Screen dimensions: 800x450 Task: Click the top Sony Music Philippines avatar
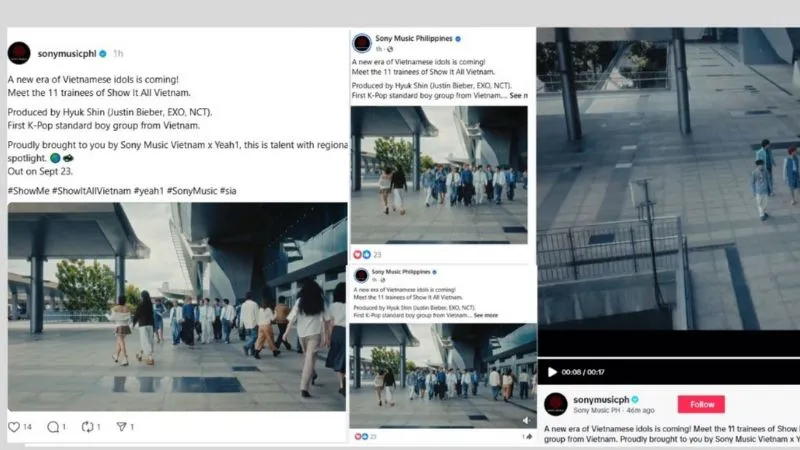pyautogui.click(x=362, y=43)
